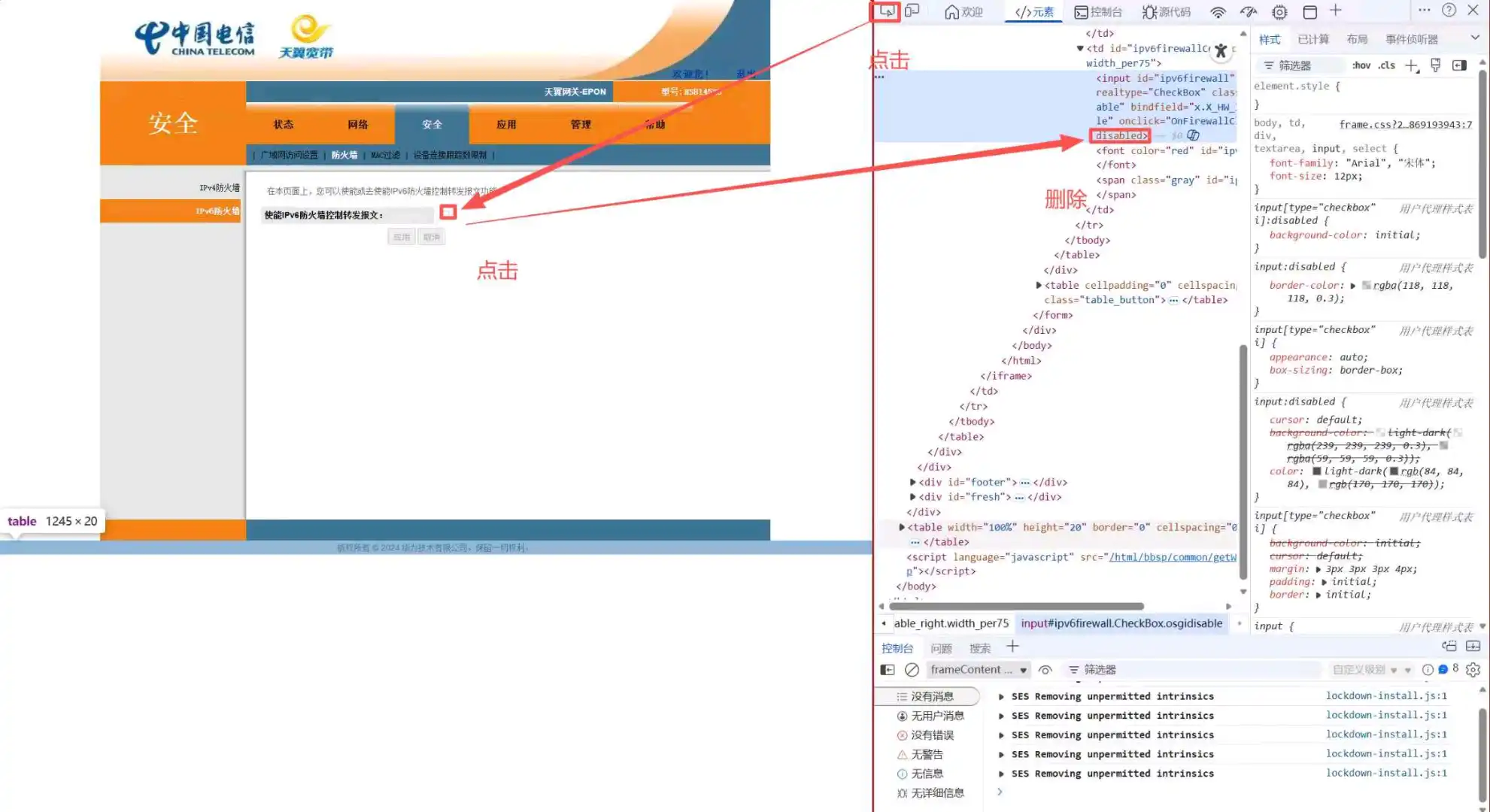This screenshot has height=812, width=1490.
Task: Switch to the 已计算 Computed tab
Action: 1313,39
